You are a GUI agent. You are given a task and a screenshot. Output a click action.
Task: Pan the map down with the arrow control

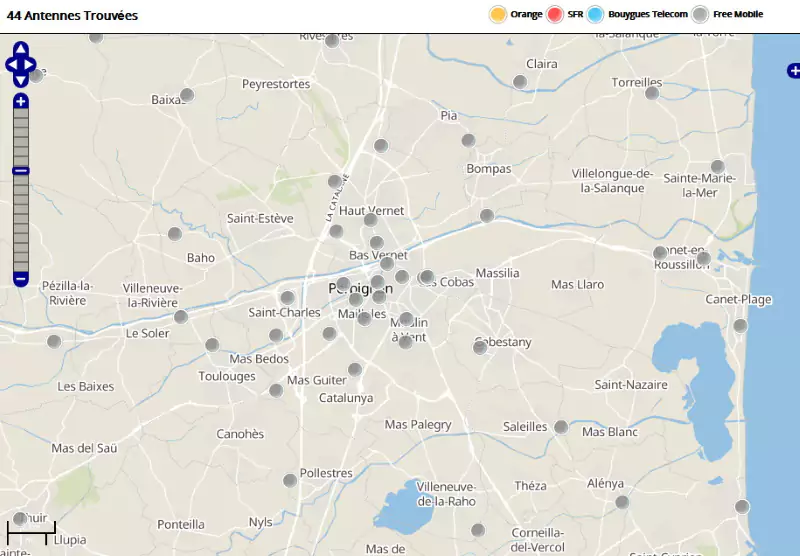pyautogui.click(x=21, y=79)
